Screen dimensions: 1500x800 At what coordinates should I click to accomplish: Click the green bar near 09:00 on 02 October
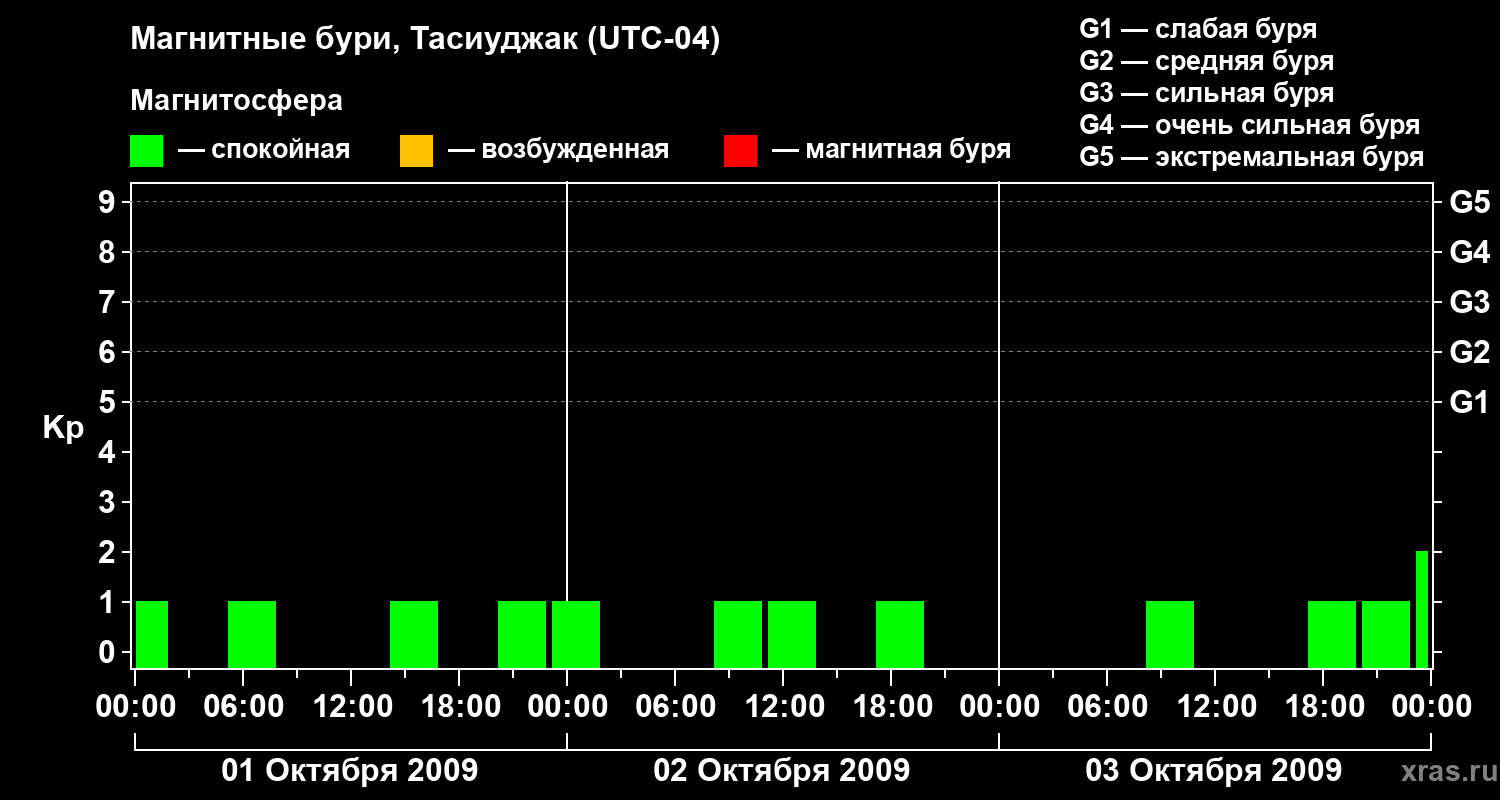point(738,634)
